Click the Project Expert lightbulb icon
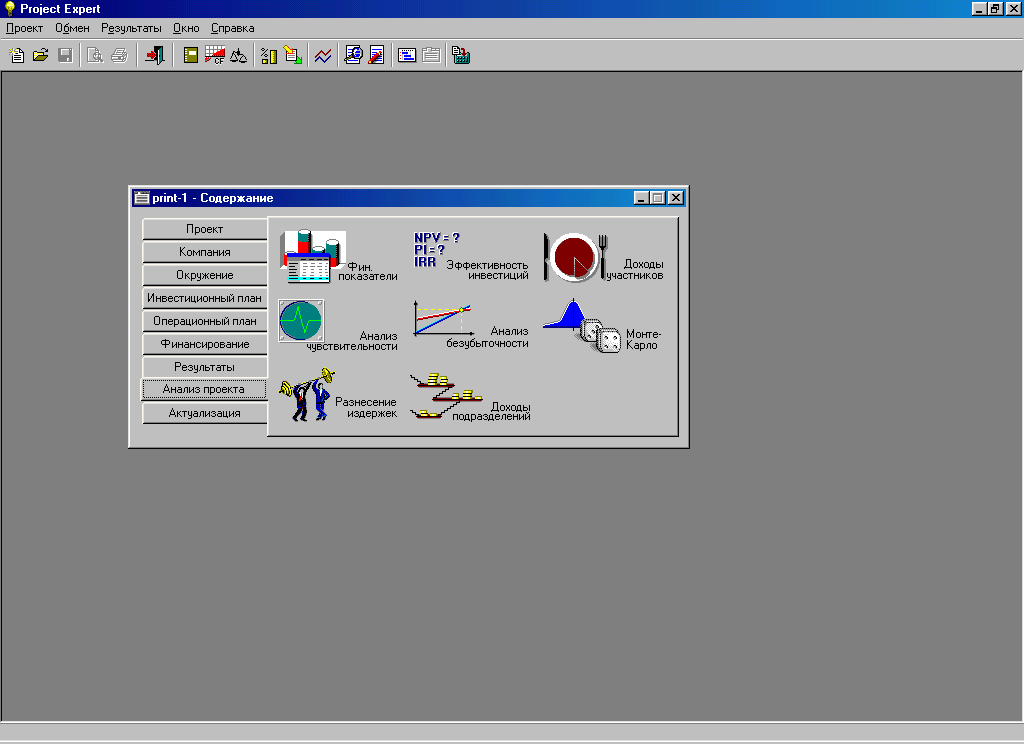The width and height of the screenshot is (1024, 744). (10, 8)
